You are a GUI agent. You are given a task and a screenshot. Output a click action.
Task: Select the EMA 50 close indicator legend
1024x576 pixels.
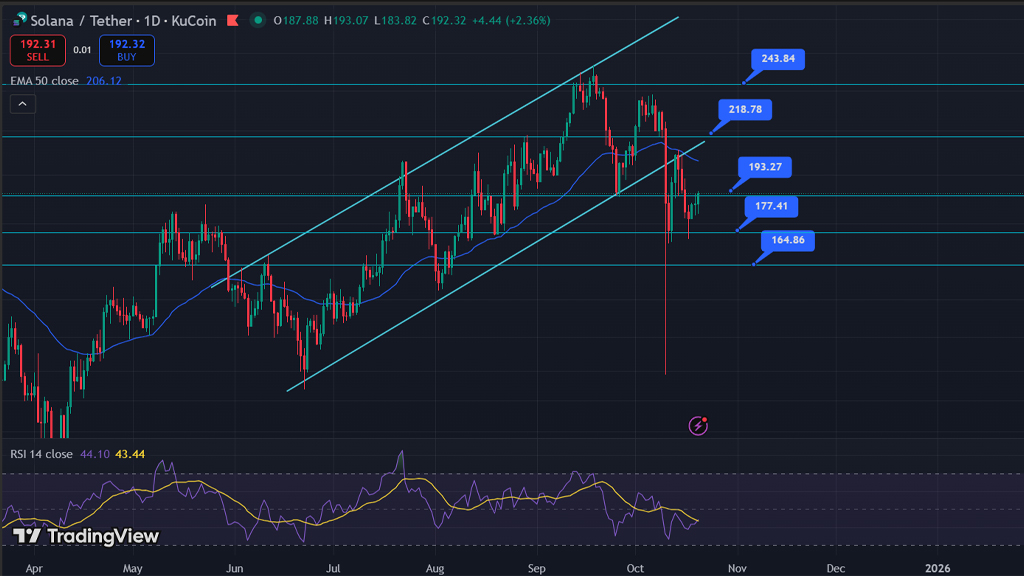pyautogui.click(x=45, y=81)
